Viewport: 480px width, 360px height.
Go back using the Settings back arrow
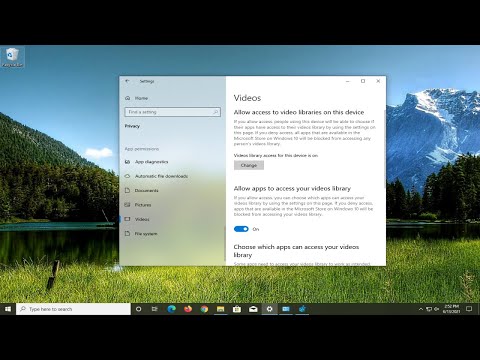tap(127, 81)
